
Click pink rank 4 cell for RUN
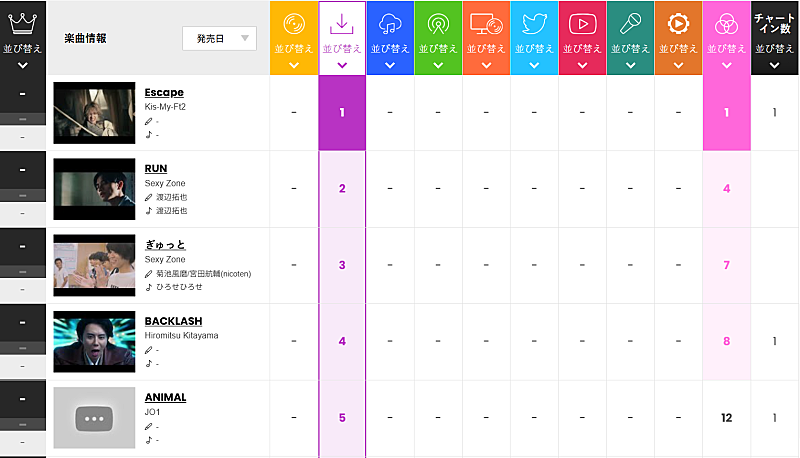727,189
